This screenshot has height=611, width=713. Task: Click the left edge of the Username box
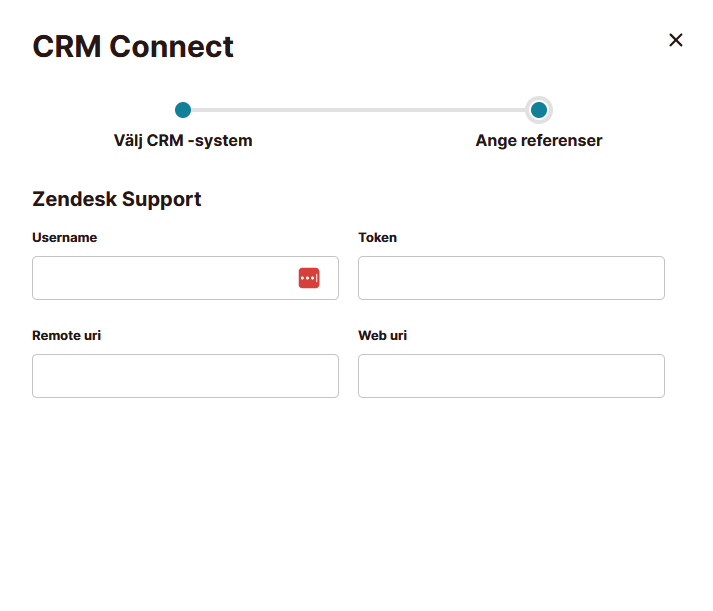coord(37,278)
